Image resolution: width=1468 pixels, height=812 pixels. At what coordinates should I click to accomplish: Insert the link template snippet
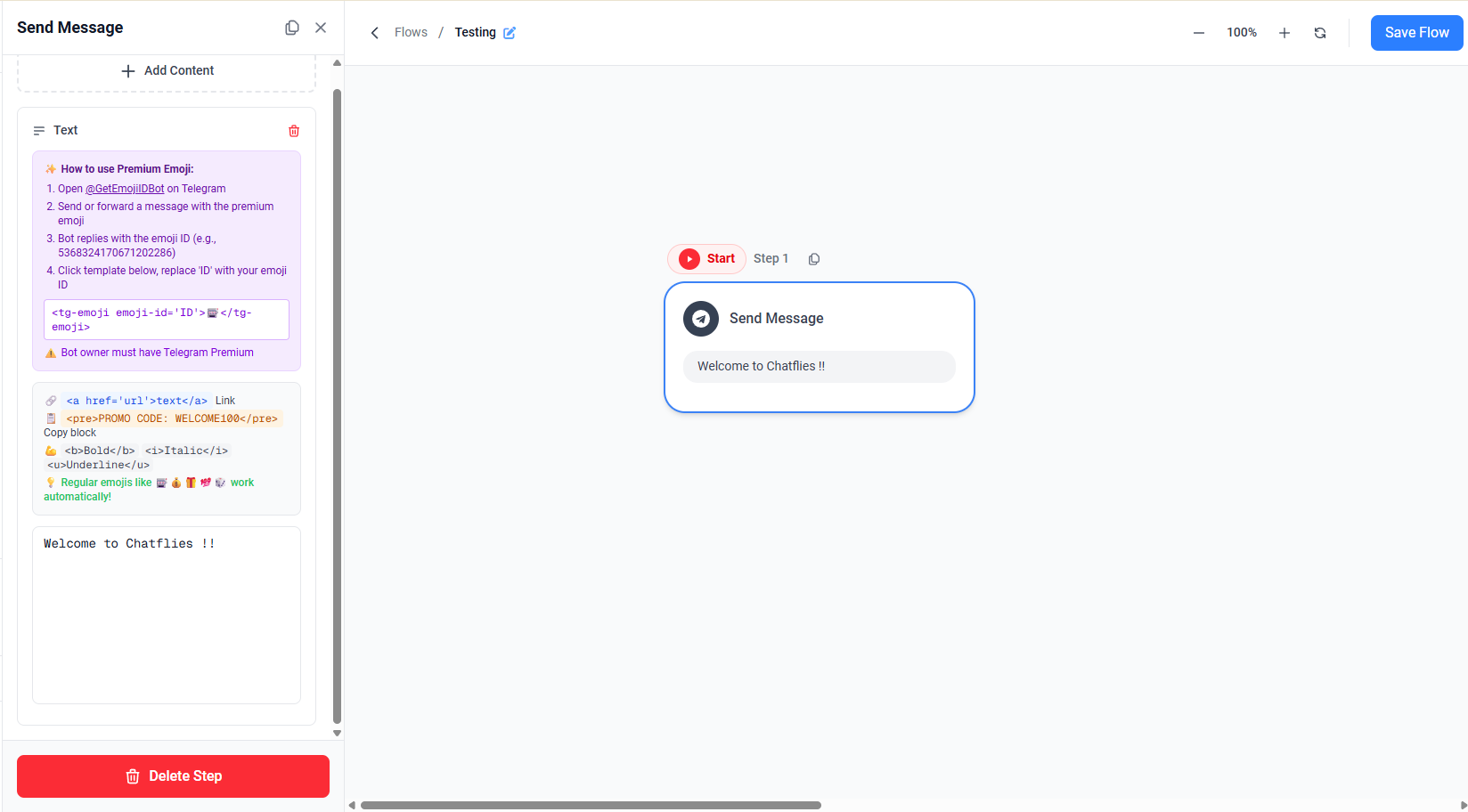[x=137, y=401]
